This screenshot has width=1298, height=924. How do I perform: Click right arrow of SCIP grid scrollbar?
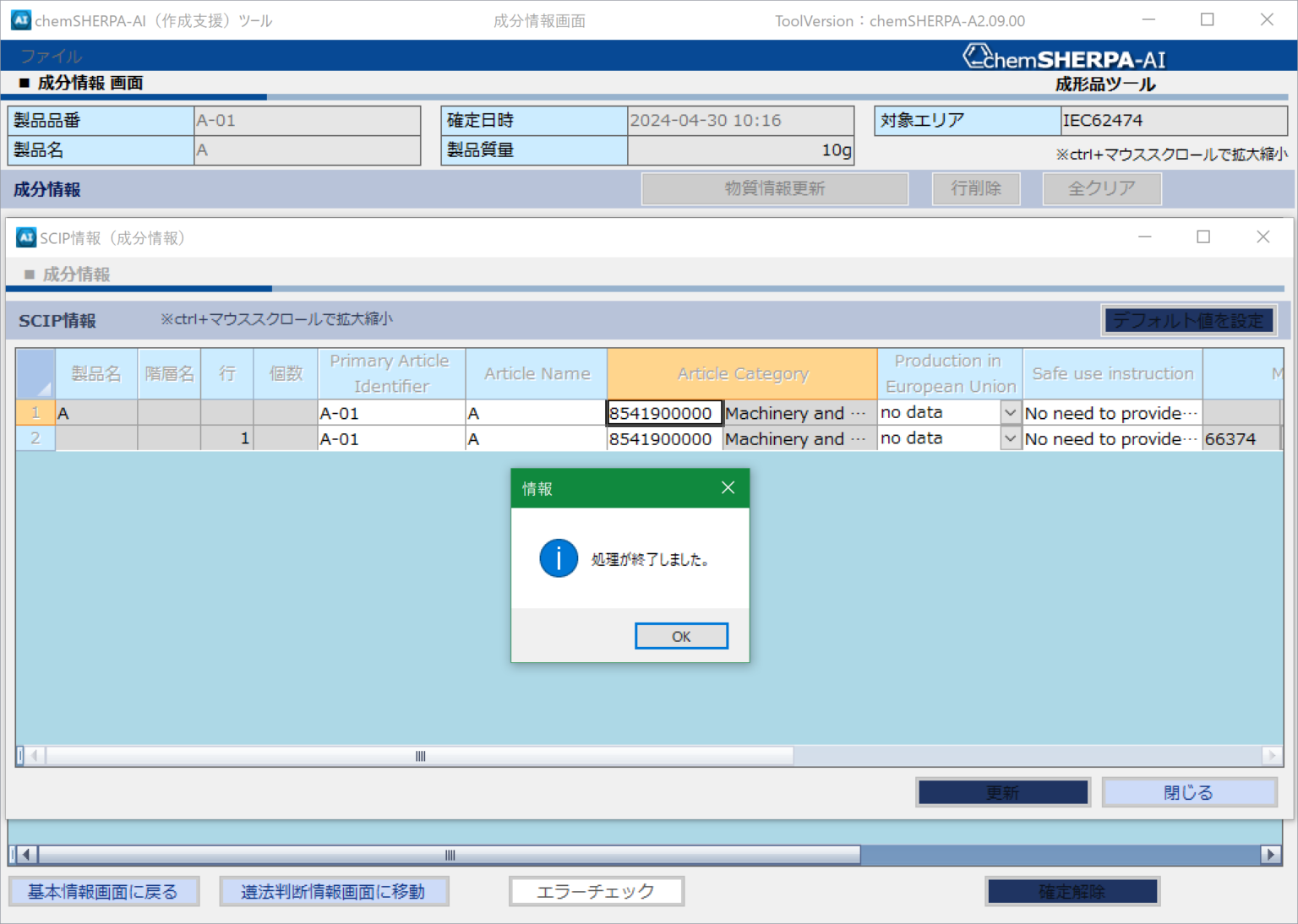1272,755
